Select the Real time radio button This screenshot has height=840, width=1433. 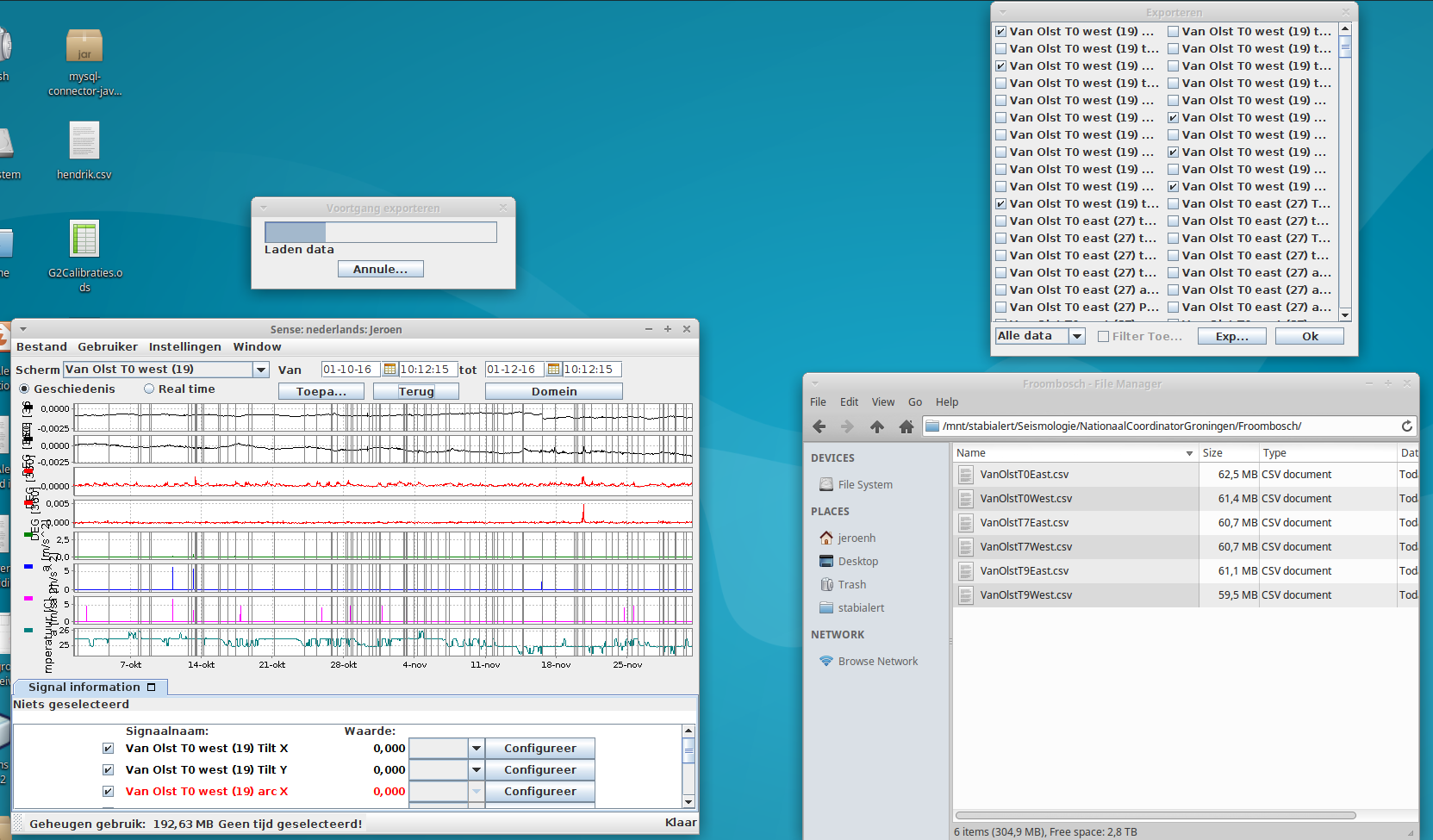pos(149,389)
